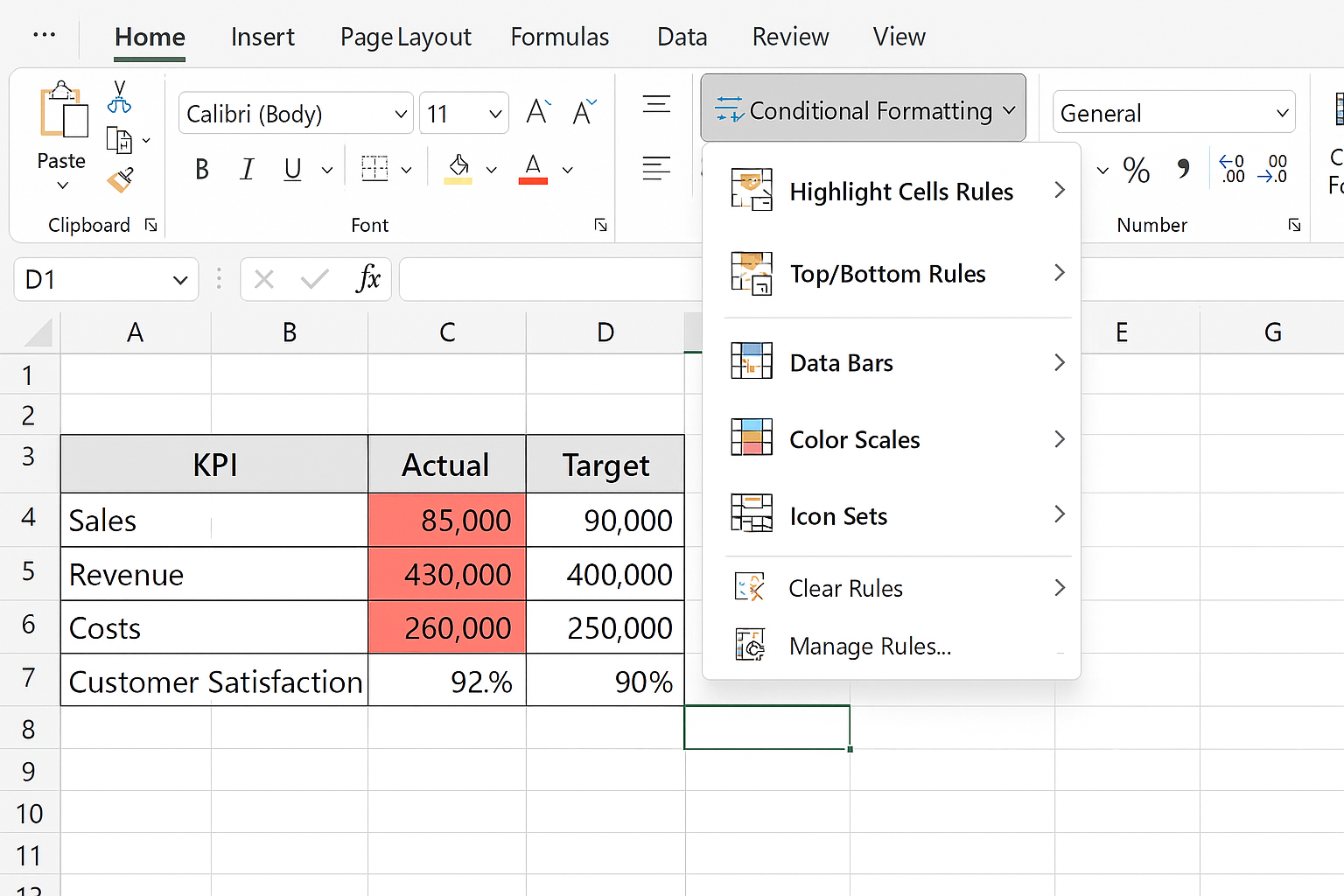The height and width of the screenshot is (896, 1344).
Task: Select the Target header cell
Action: 605,465
